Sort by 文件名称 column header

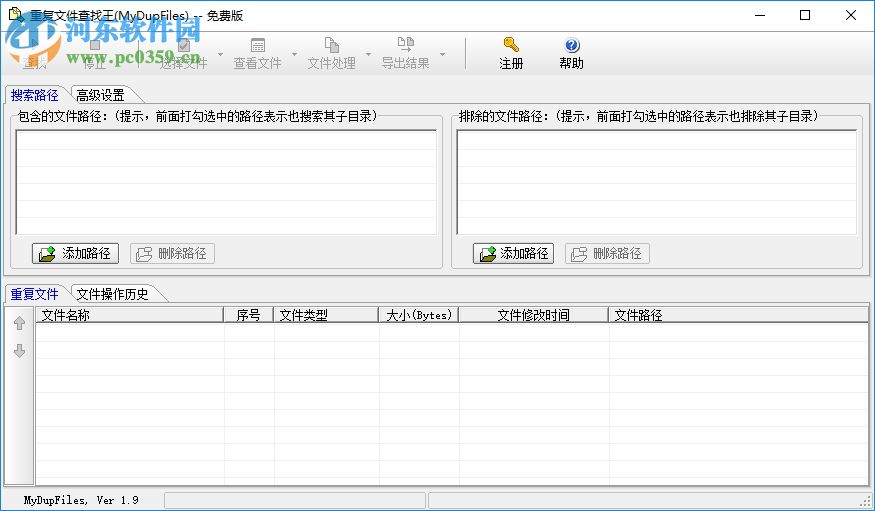coord(129,315)
